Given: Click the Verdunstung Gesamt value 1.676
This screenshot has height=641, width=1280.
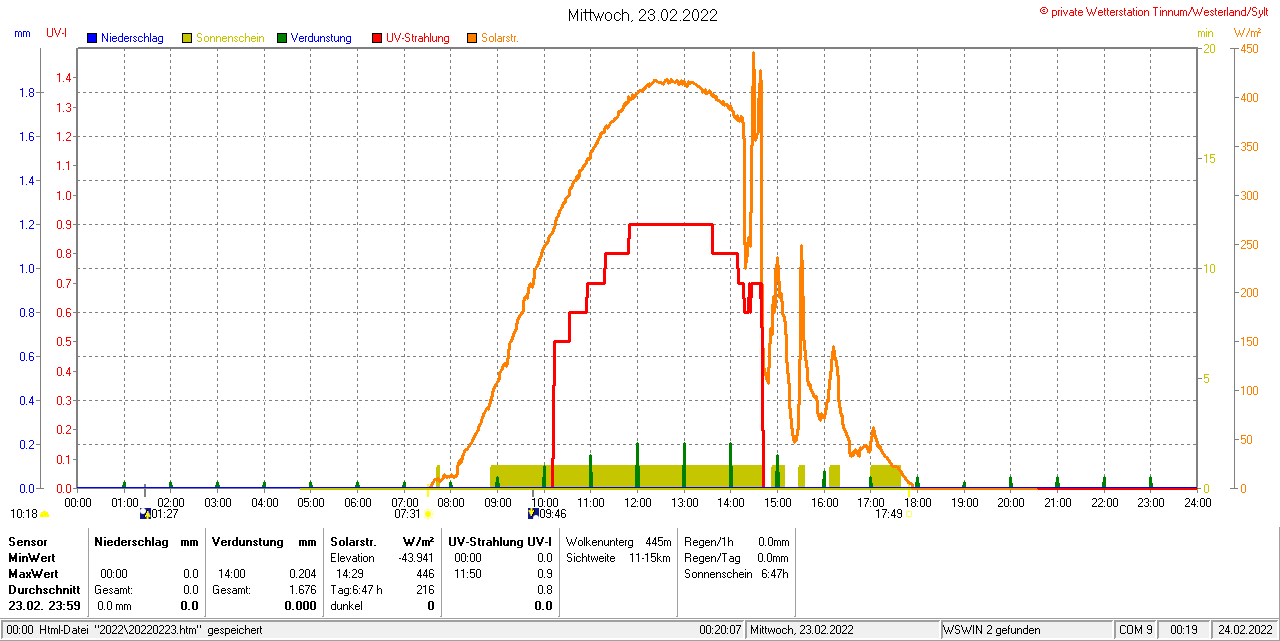Looking at the screenshot, I should [302, 590].
